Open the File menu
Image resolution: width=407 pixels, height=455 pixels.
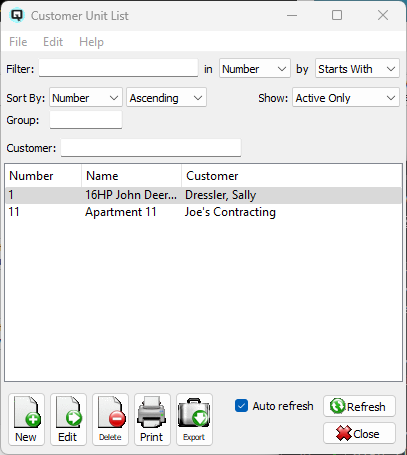pos(18,42)
